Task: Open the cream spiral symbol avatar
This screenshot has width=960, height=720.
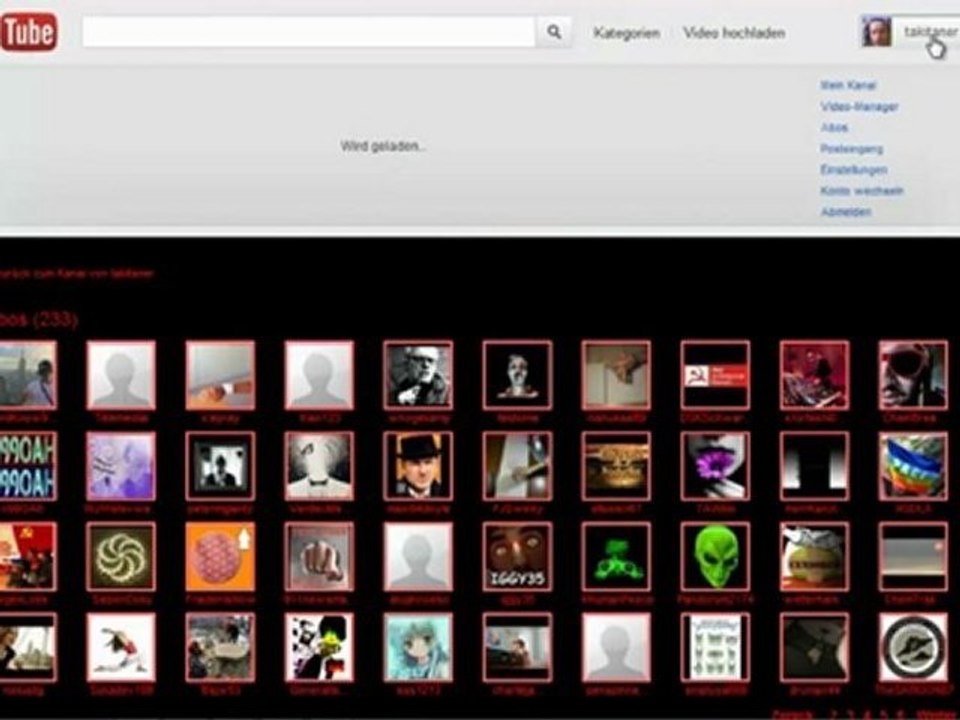Action: 121,557
